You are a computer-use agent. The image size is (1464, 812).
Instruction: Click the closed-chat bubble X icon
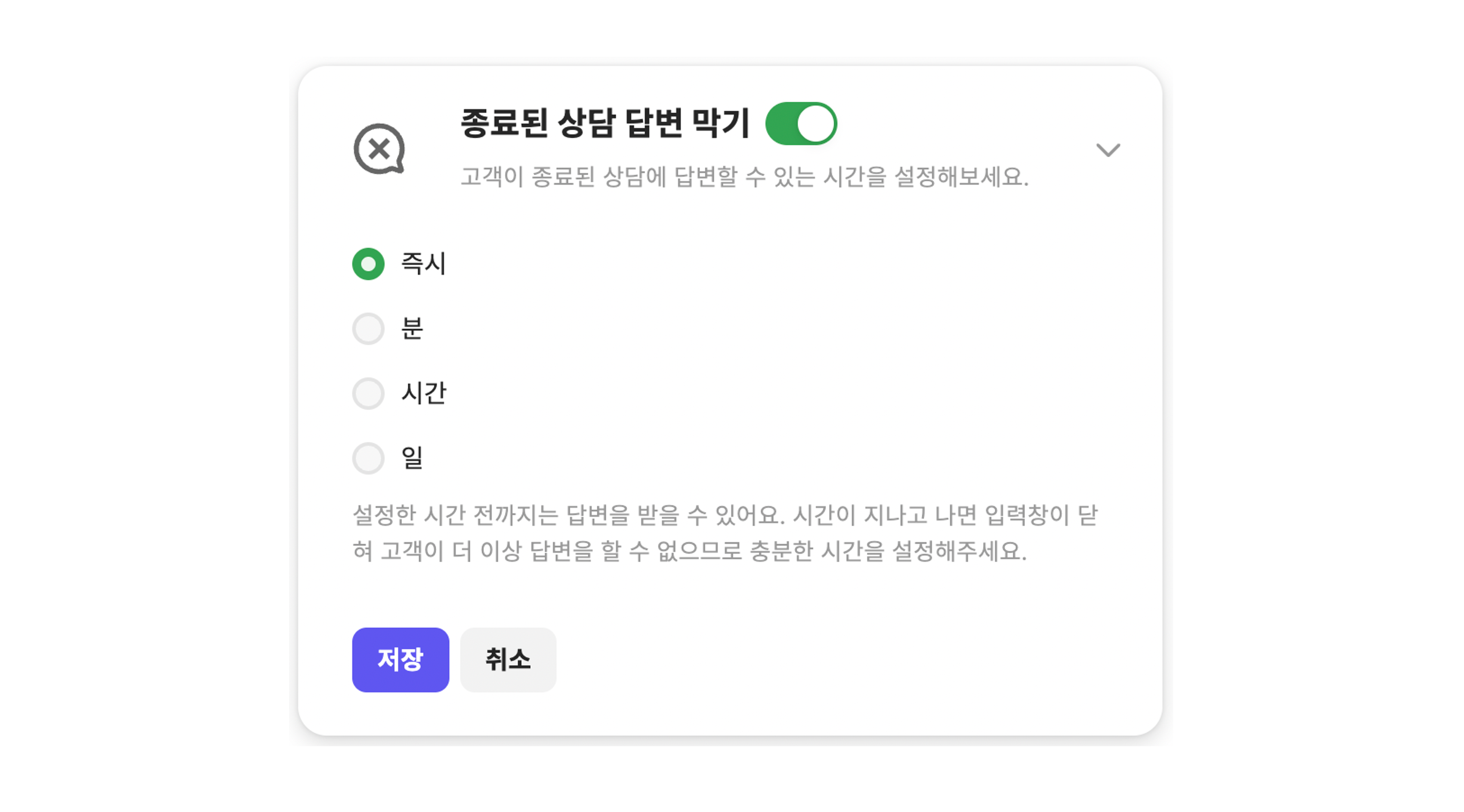click(x=379, y=149)
